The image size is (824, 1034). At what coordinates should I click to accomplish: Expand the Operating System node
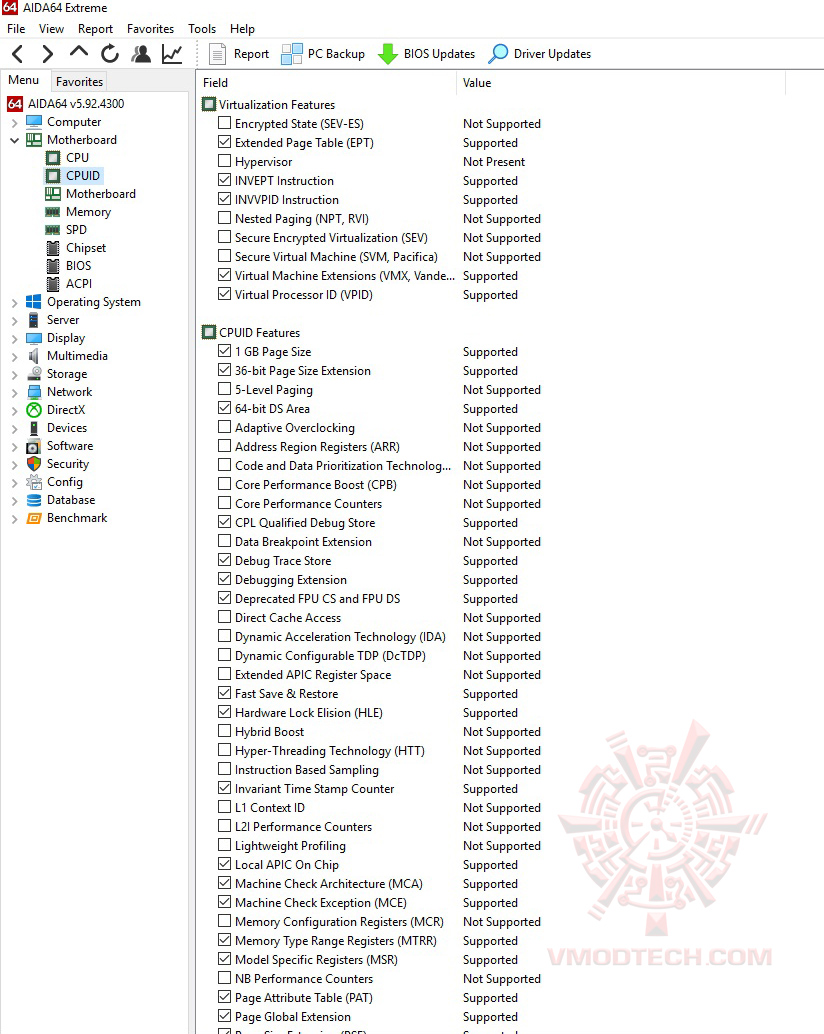14,302
